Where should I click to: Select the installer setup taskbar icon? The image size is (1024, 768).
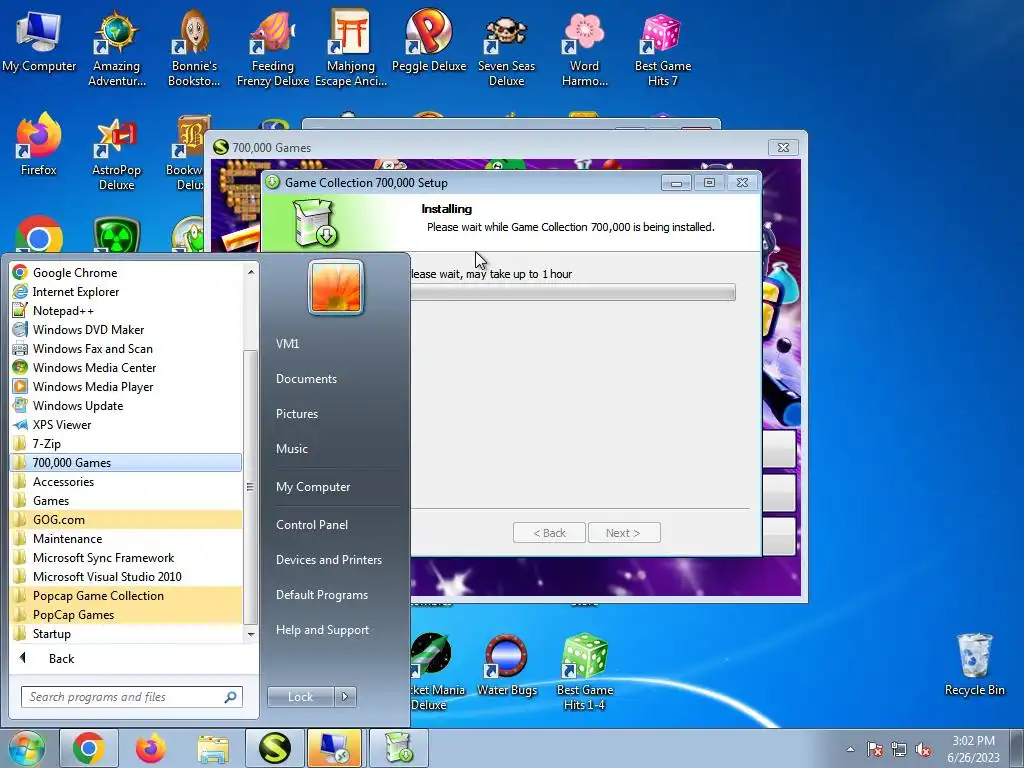[x=399, y=748]
